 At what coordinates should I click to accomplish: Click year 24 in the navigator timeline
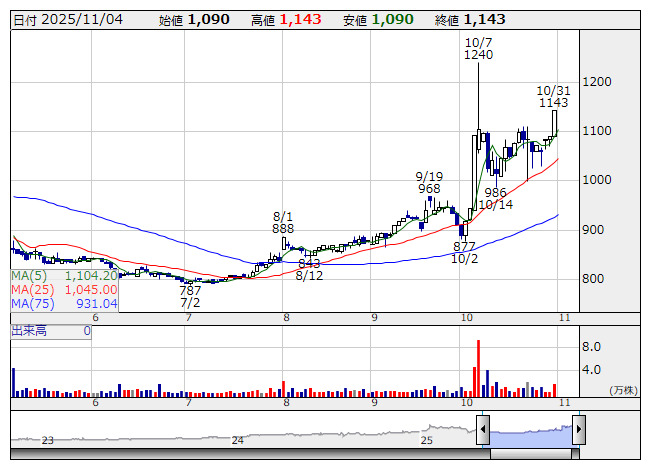pos(237,440)
